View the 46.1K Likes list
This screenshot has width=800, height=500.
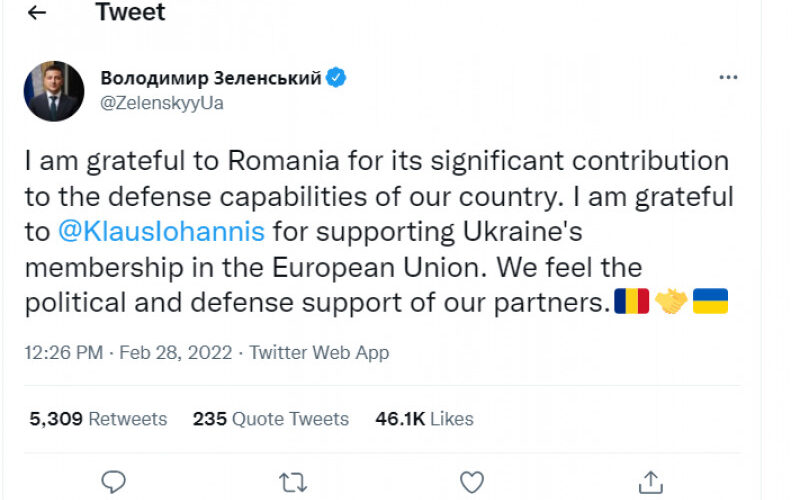[x=424, y=419]
